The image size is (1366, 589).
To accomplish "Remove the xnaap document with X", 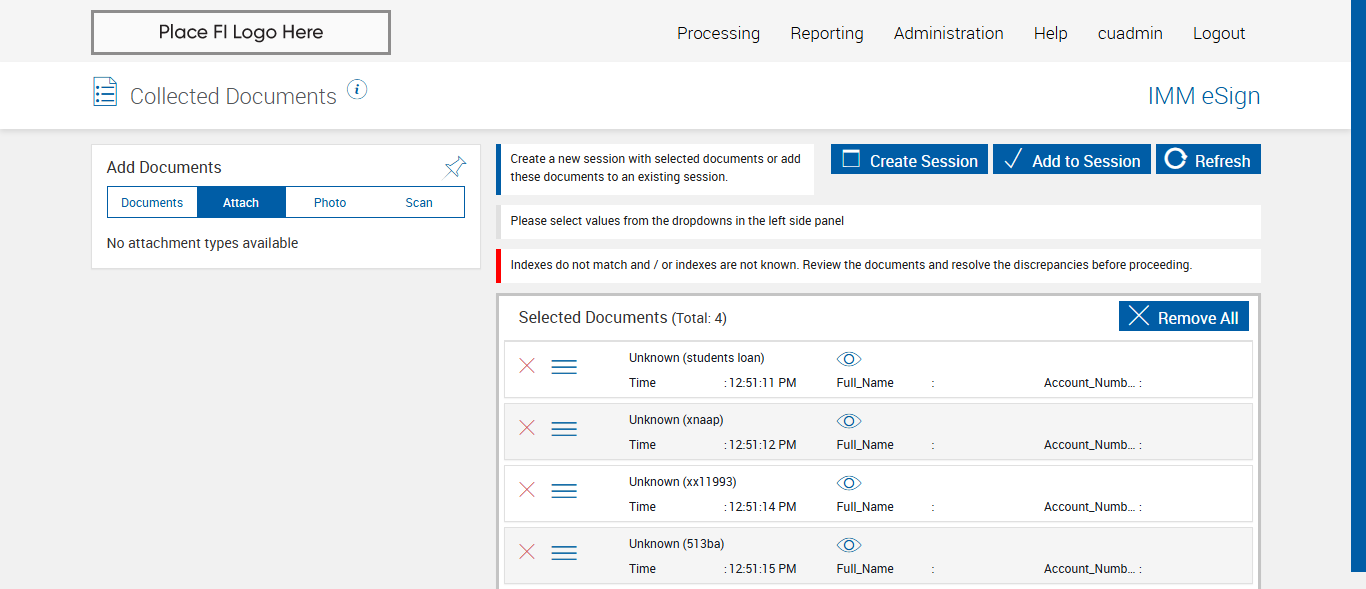I will click(527, 428).
